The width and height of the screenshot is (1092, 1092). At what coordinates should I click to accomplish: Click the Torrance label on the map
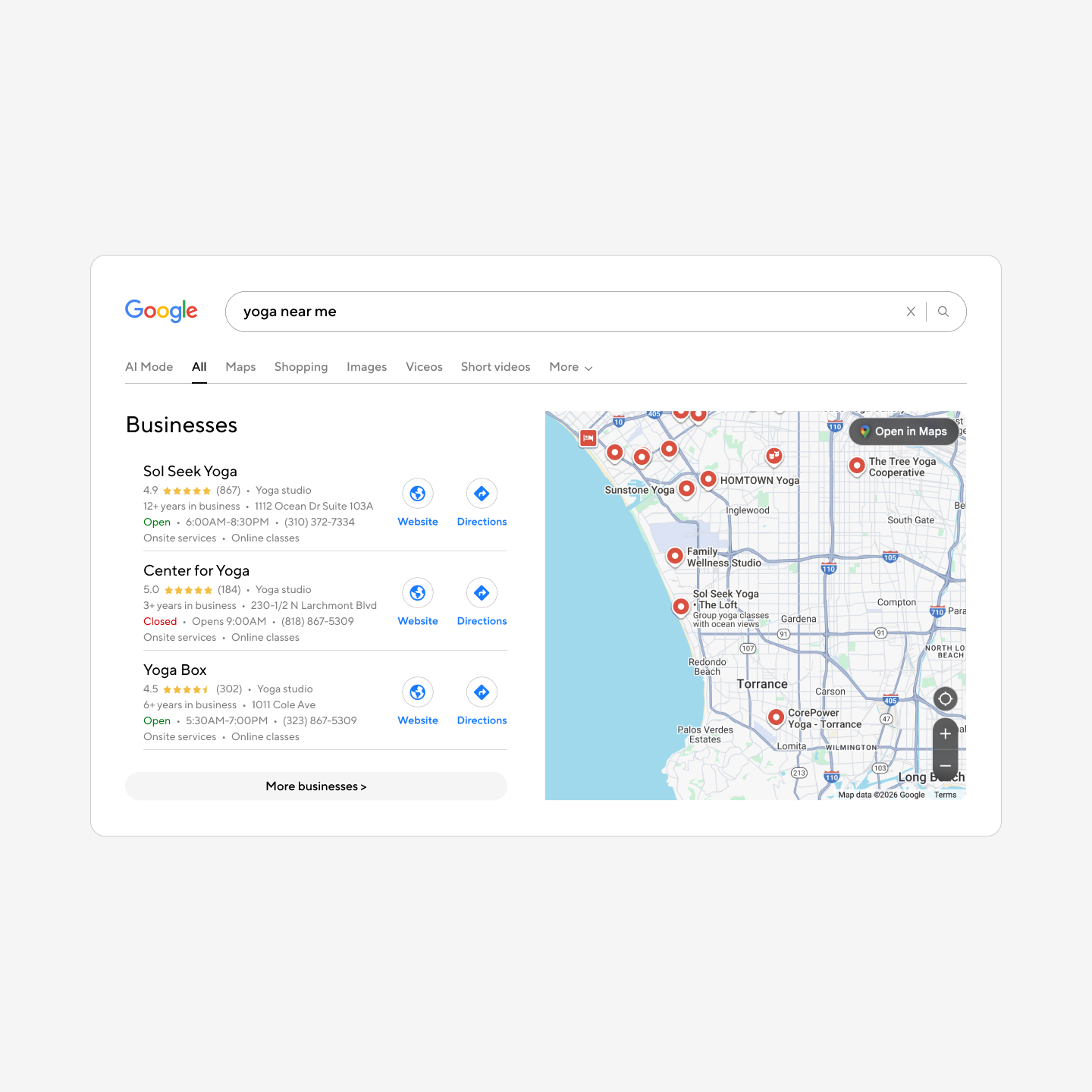click(x=762, y=684)
